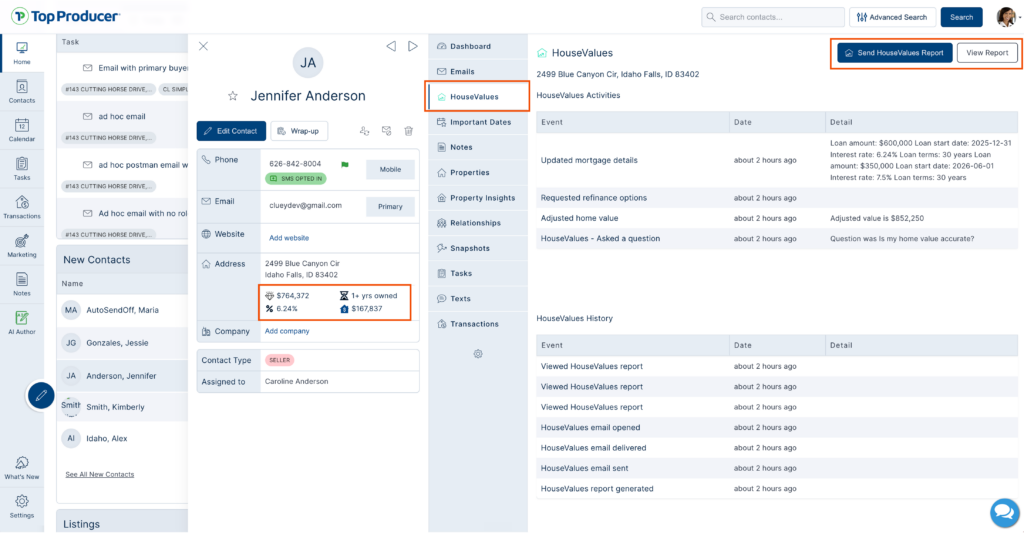Select Important Dates in contact menu
Image resolution: width=1024 pixels, height=533 pixels.
[x=478, y=122]
